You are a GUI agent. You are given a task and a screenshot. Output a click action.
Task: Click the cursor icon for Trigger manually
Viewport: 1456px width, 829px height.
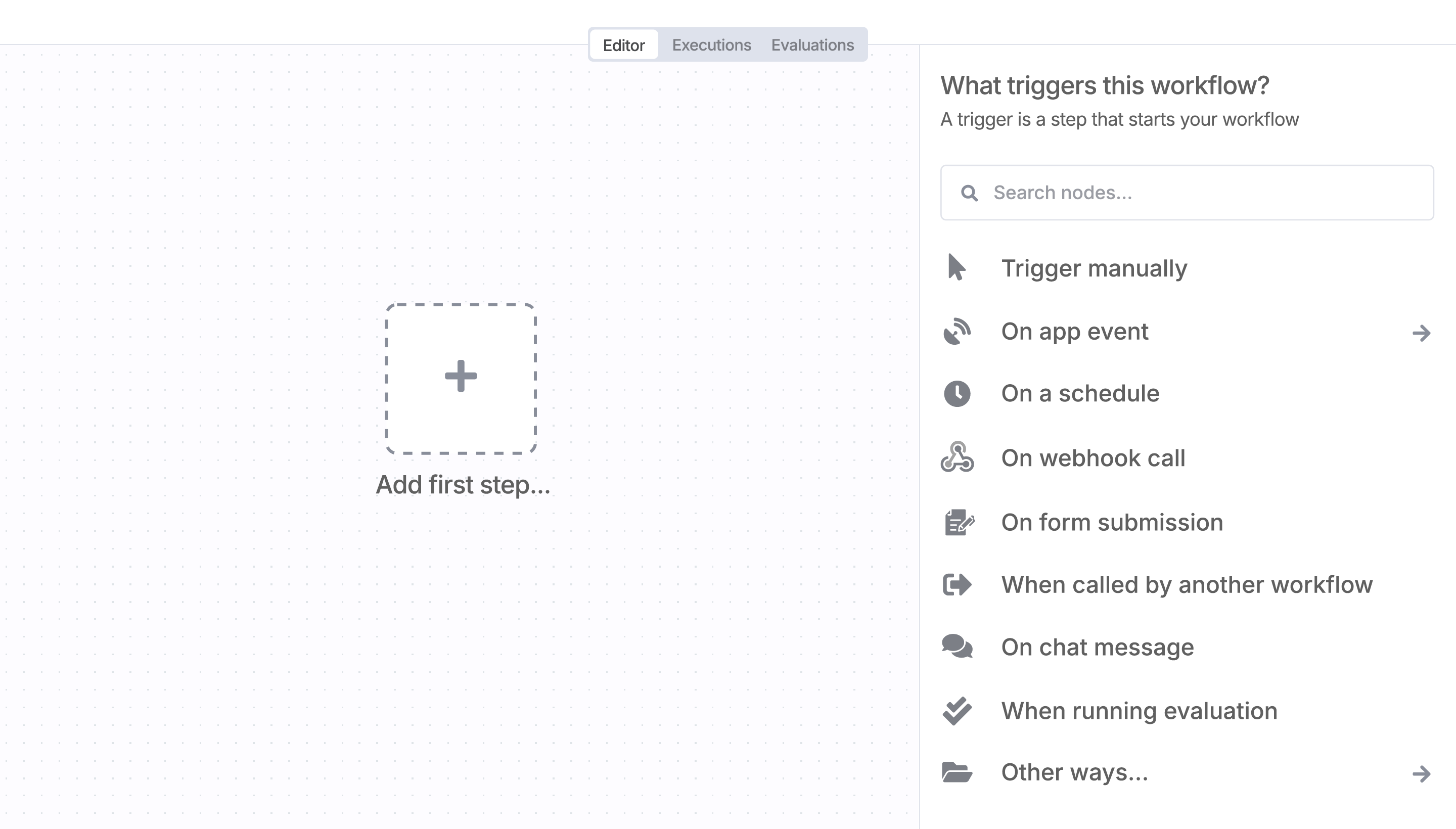957,267
